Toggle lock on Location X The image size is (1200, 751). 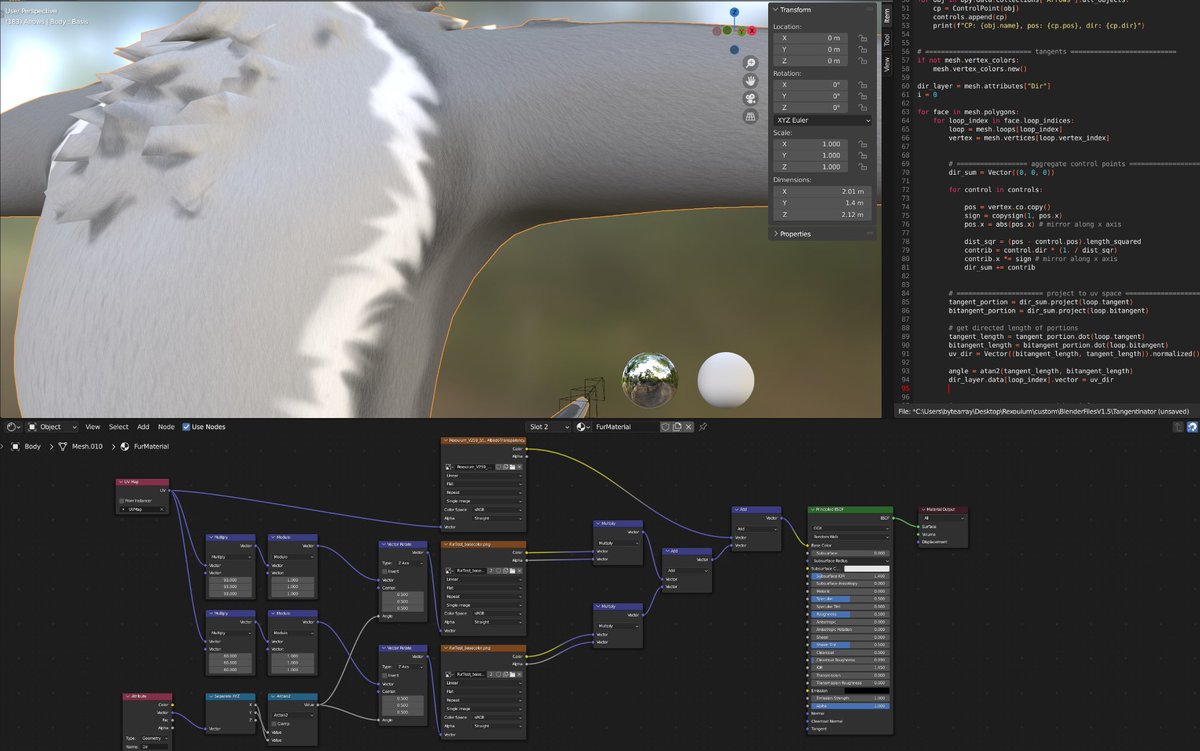click(862, 37)
